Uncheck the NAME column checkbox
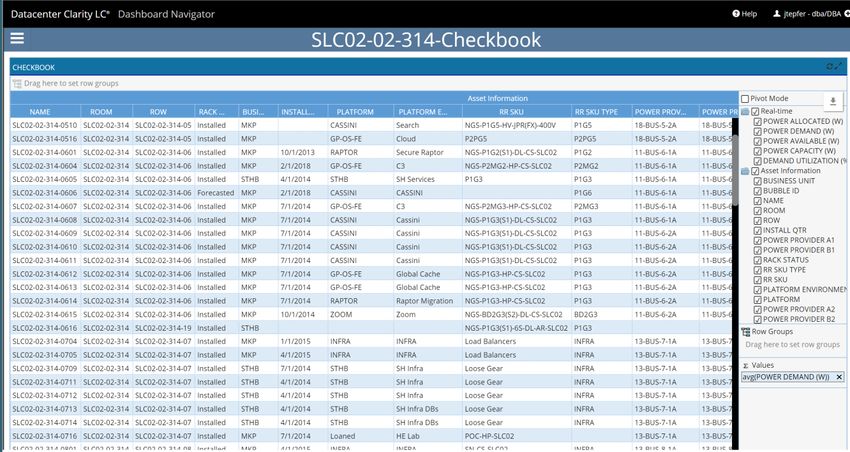This screenshot has height=452, width=850. [758, 201]
